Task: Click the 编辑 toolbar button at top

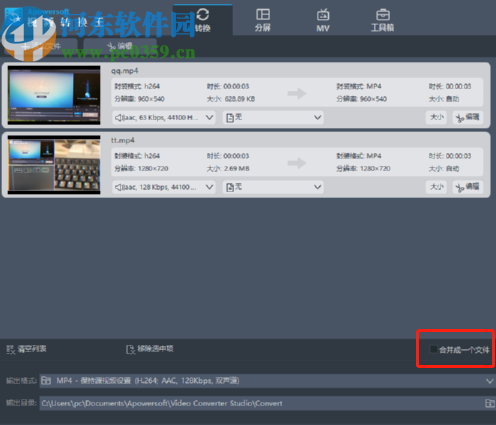Action: [120, 46]
